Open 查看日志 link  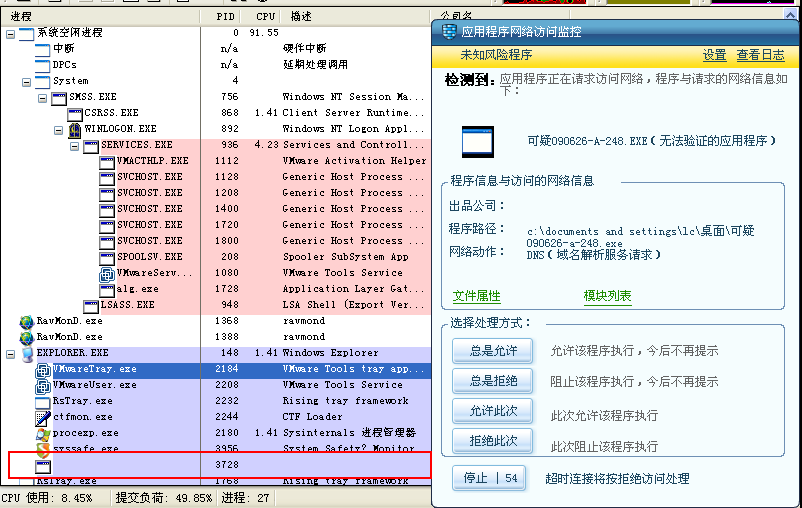point(760,55)
